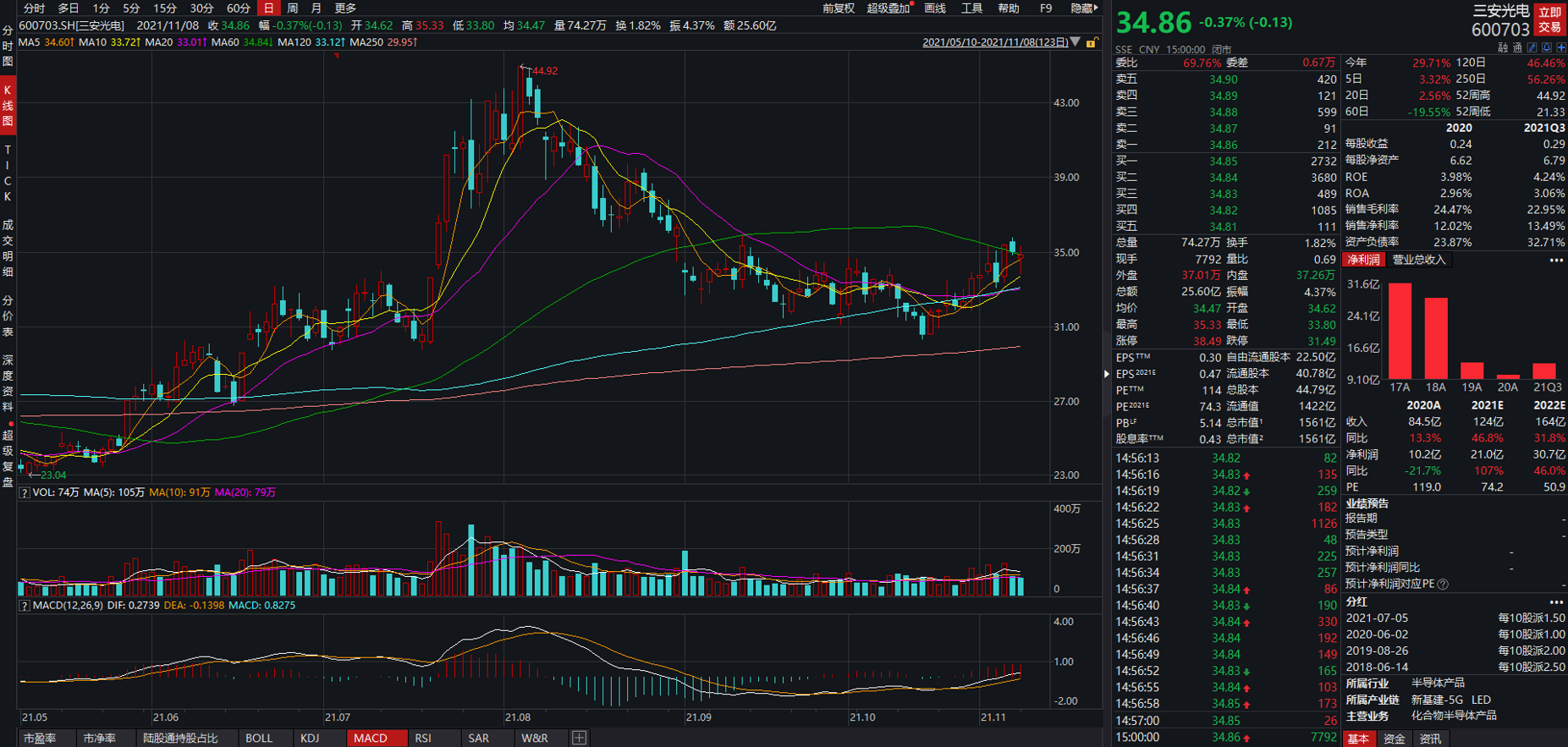Click the 融 margin trading marker

(1503, 47)
